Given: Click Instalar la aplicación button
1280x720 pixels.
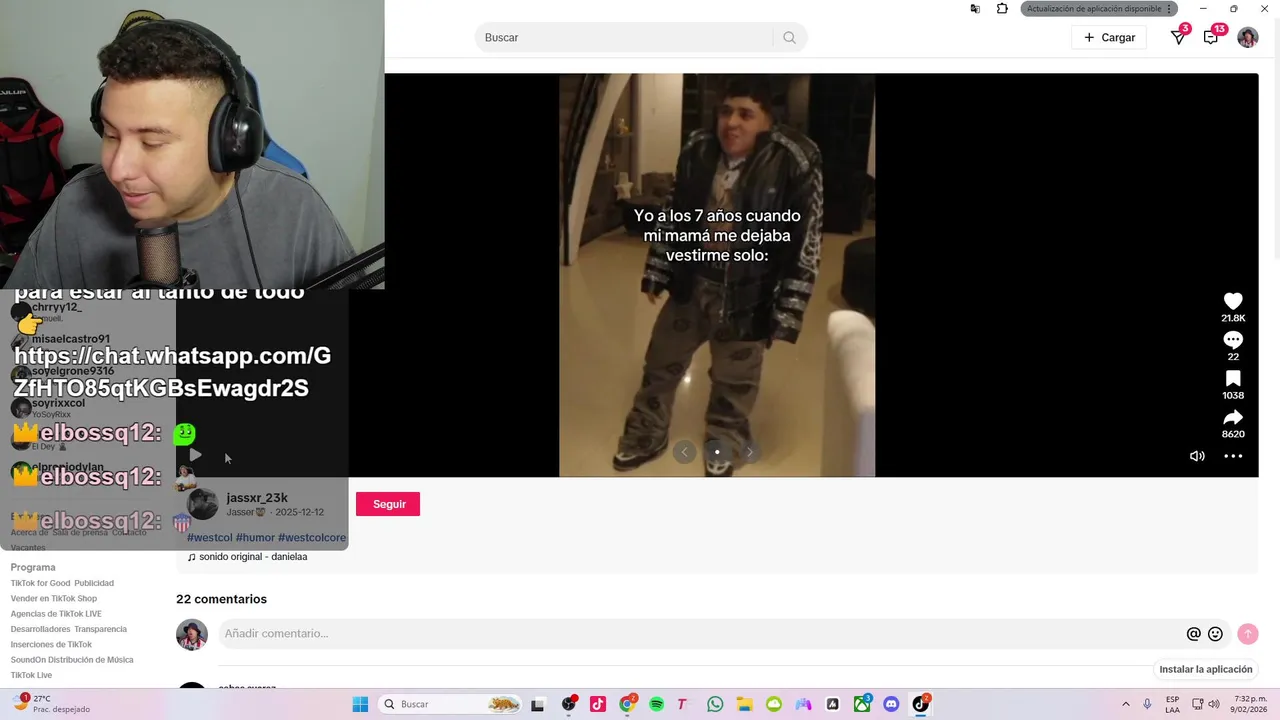Looking at the screenshot, I should pyautogui.click(x=1205, y=670).
